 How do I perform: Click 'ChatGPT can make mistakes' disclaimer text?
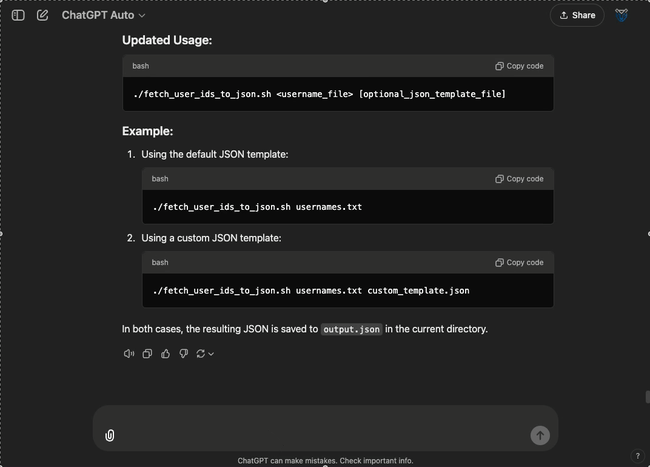(325, 461)
